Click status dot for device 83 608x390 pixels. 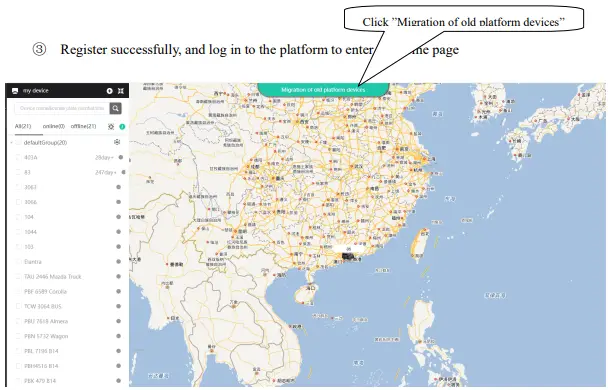coord(123,172)
